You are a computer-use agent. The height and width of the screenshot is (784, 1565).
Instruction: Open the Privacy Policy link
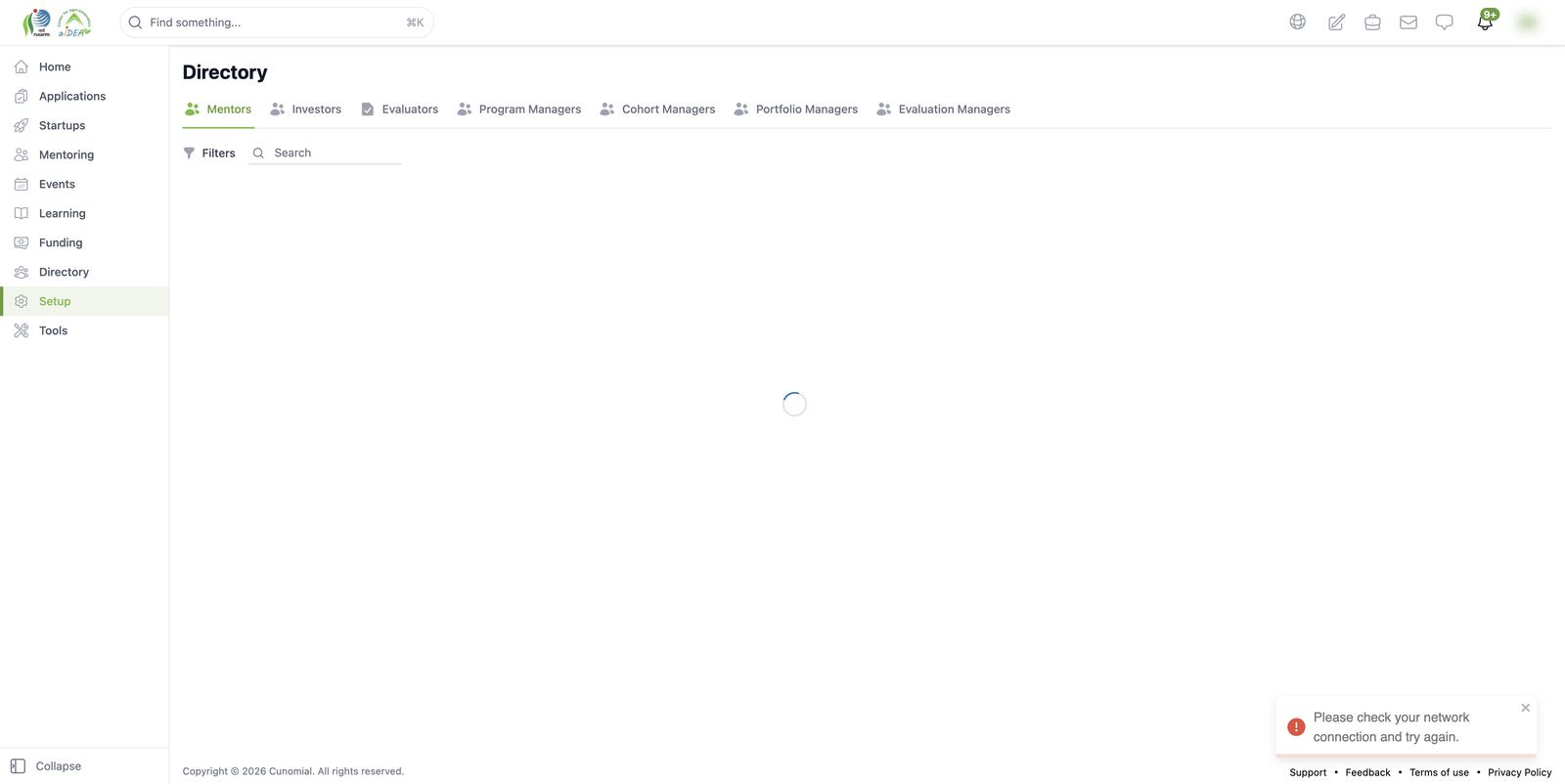1520,772
